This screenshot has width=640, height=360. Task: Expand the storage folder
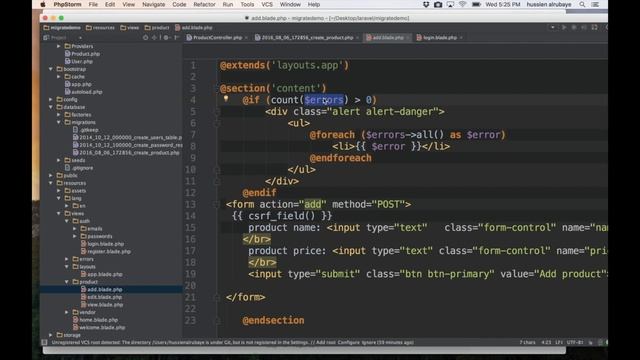tap(51, 335)
